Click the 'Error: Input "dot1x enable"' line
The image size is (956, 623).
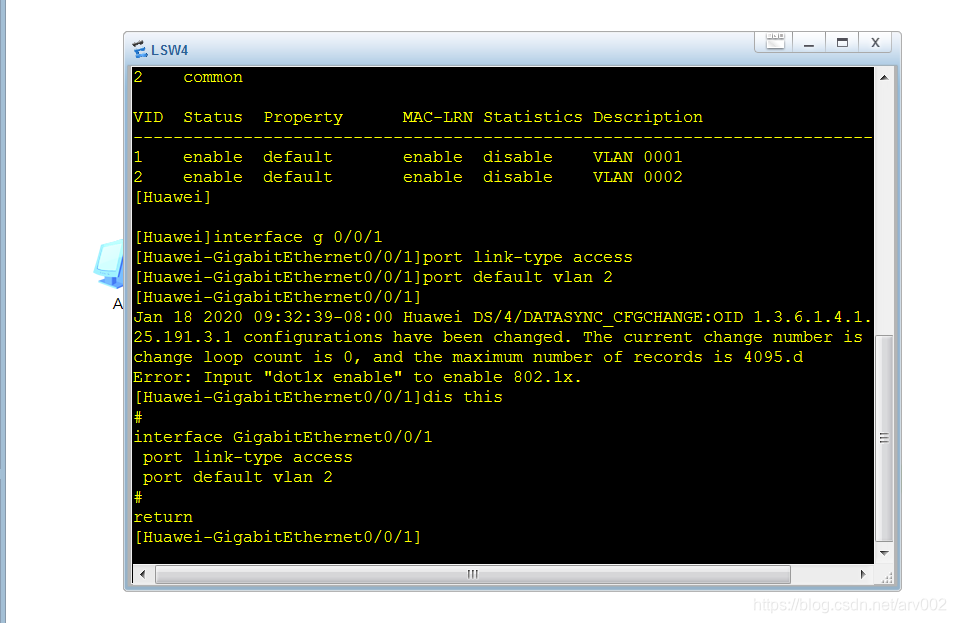click(x=357, y=377)
